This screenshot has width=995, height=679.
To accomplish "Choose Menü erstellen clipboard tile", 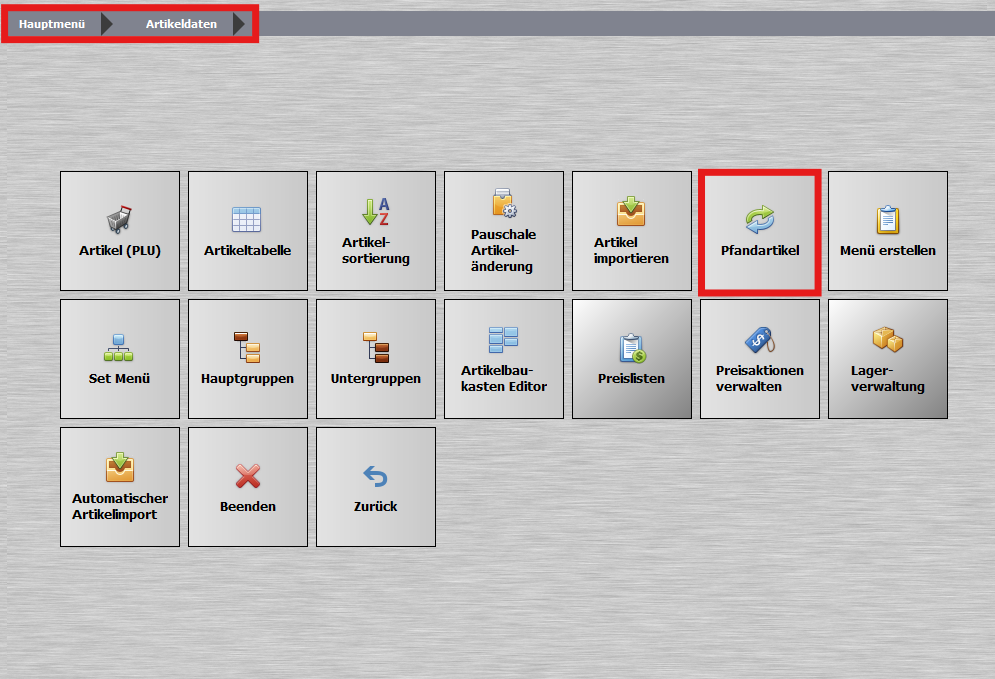I will (x=888, y=231).
